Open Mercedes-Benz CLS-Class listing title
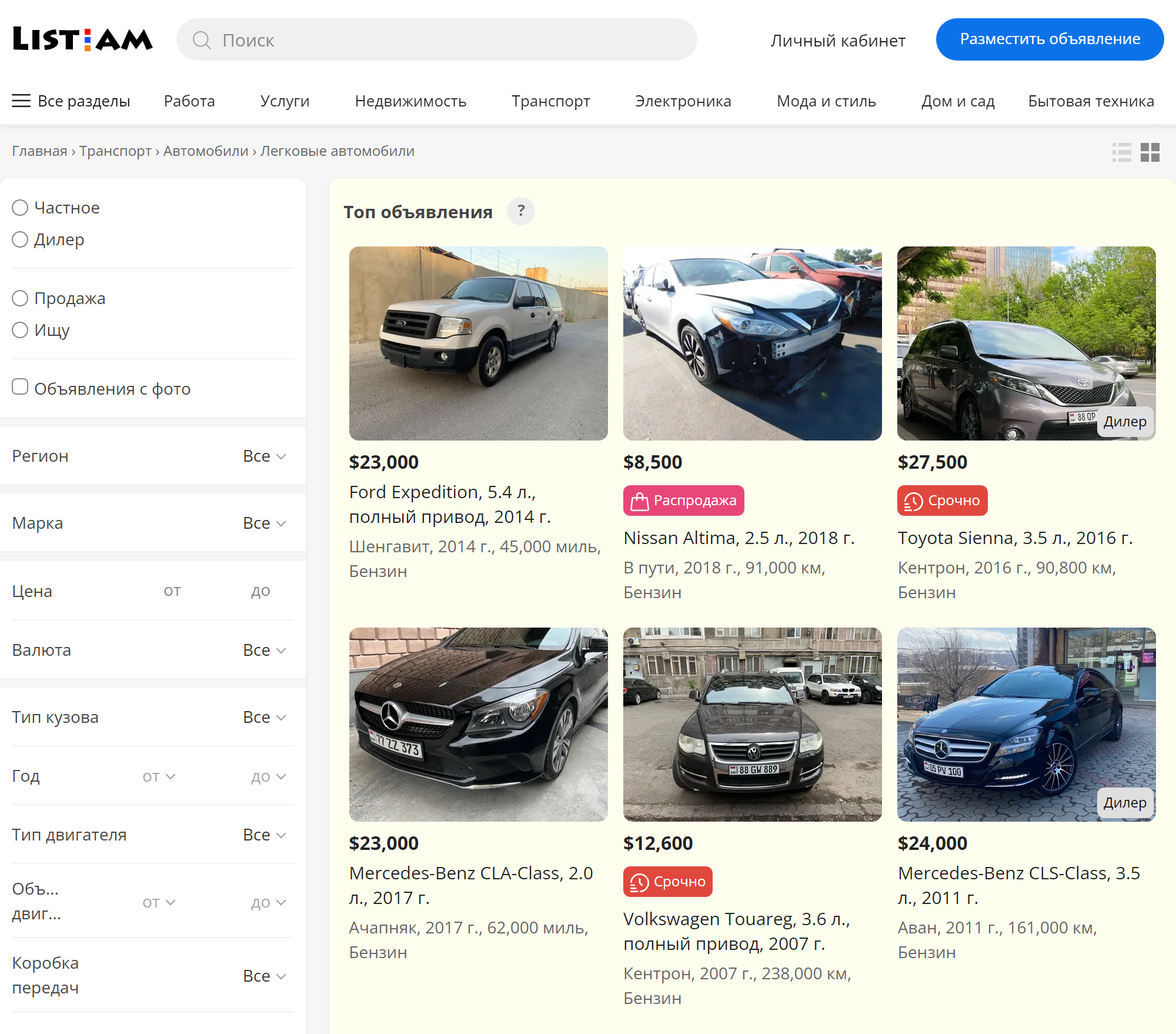 pos(1019,885)
